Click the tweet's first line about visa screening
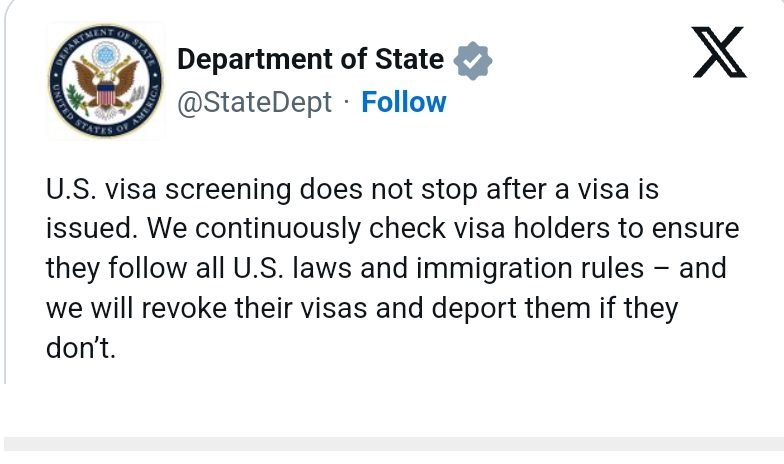The height and width of the screenshot is (464, 784). tap(353, 188)
